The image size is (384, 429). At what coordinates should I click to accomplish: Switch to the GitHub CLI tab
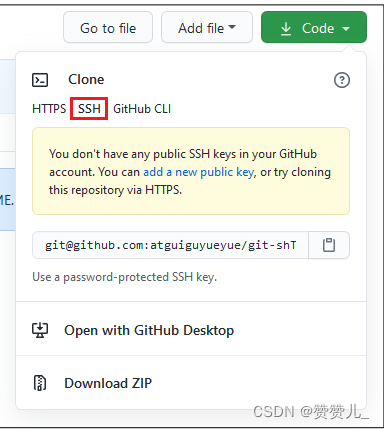pyautogui.click(x=142, y=109)
